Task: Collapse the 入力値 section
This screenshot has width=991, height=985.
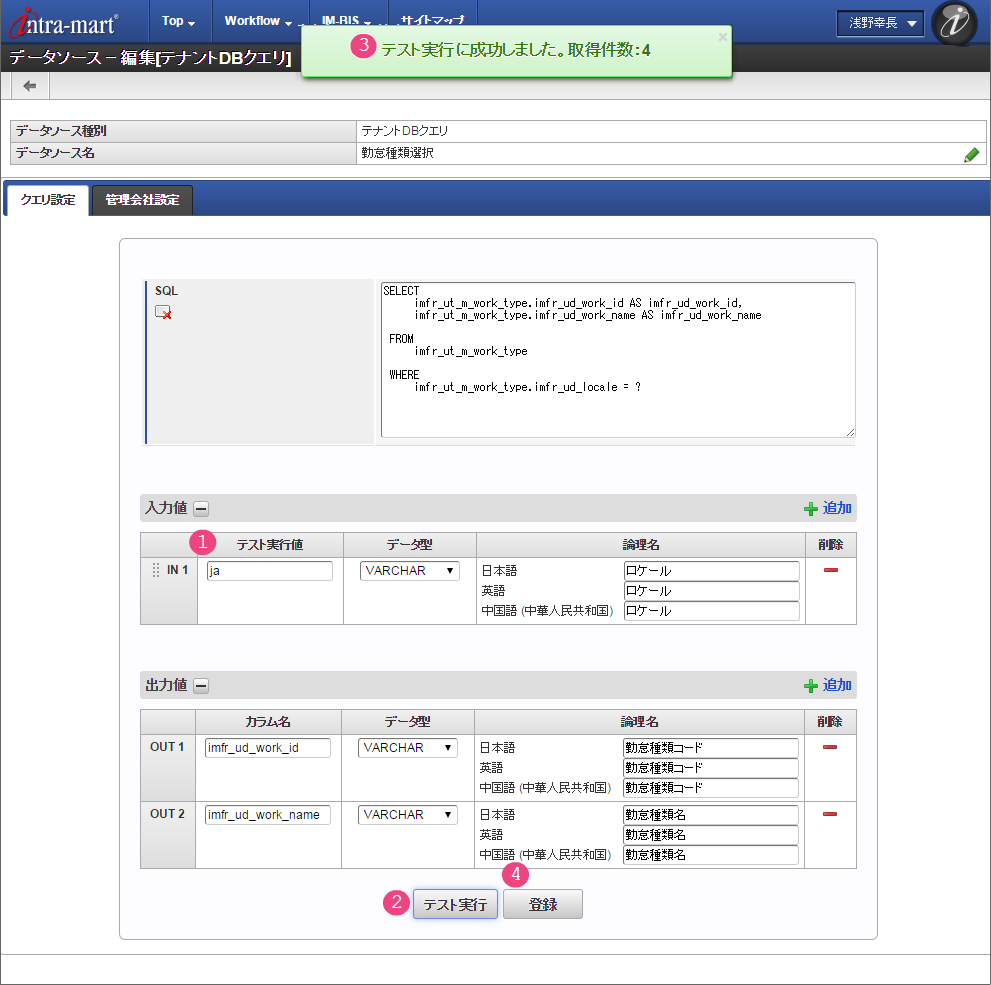Action: click(201, 509)
